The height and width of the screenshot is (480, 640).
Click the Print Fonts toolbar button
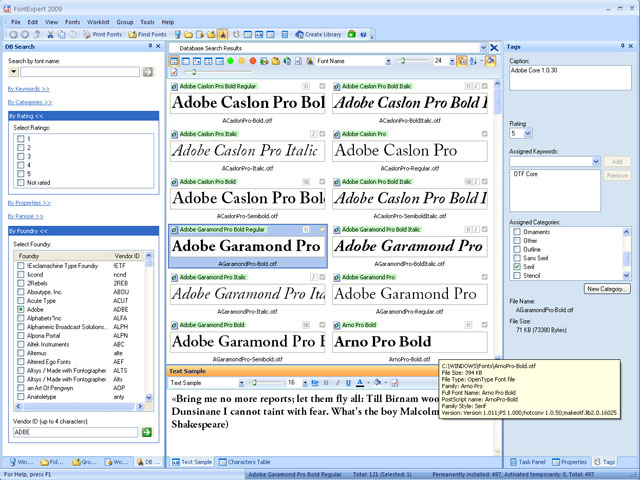(102, 35)
